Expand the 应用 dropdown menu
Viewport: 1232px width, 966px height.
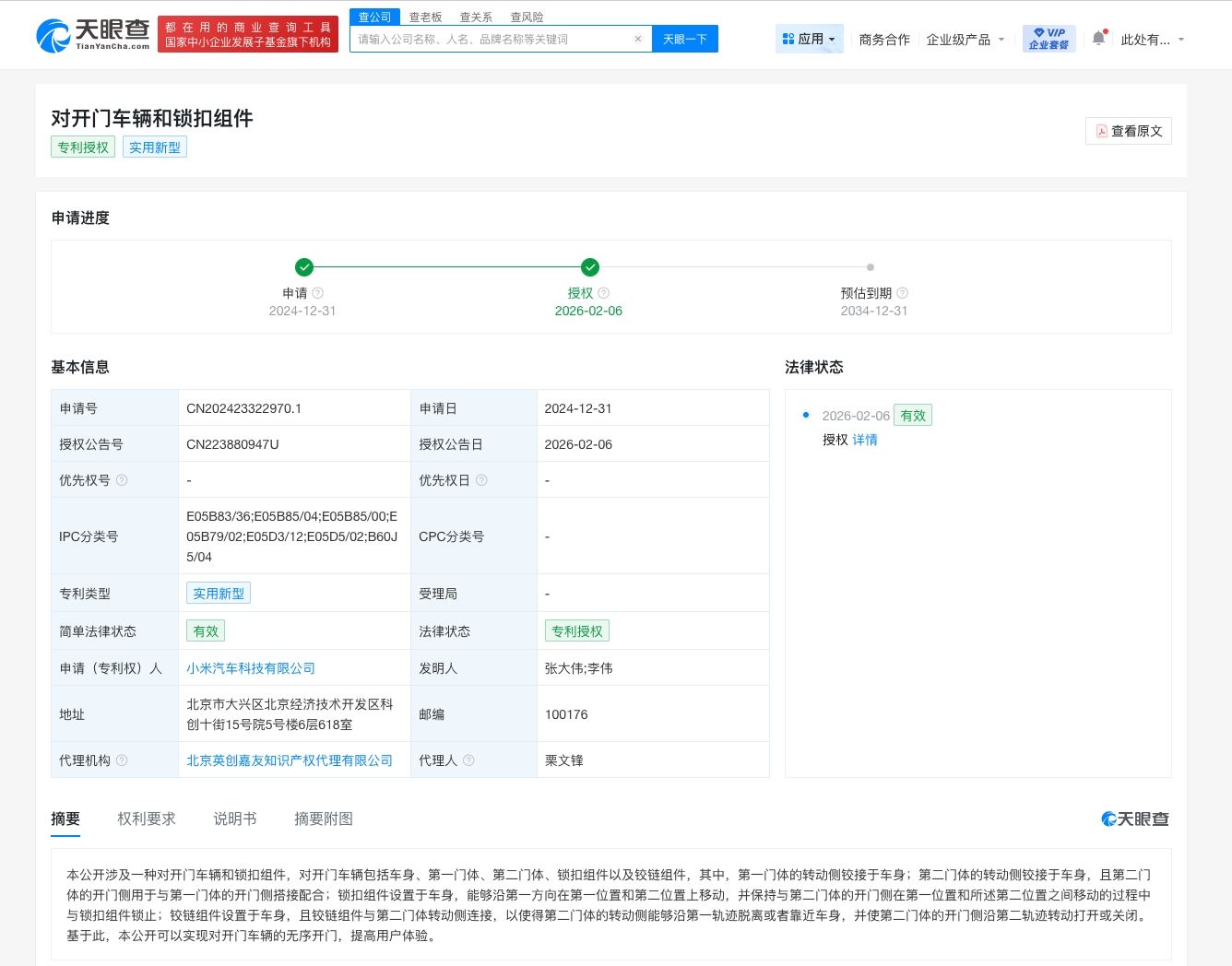(809, 39)
